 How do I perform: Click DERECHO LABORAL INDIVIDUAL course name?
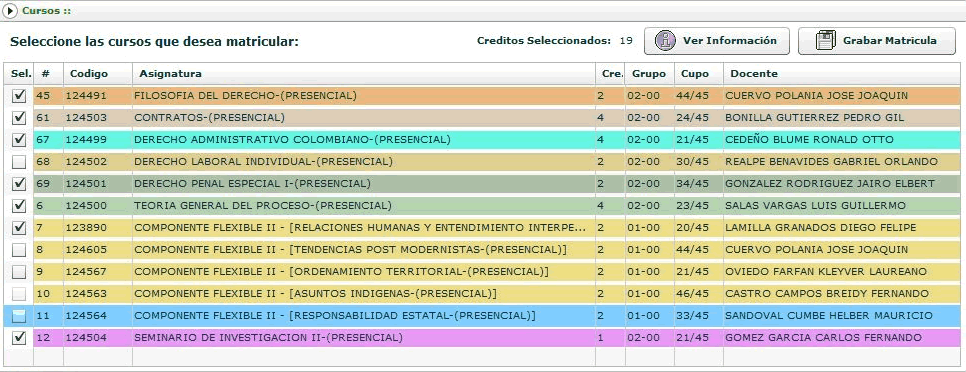263,162
